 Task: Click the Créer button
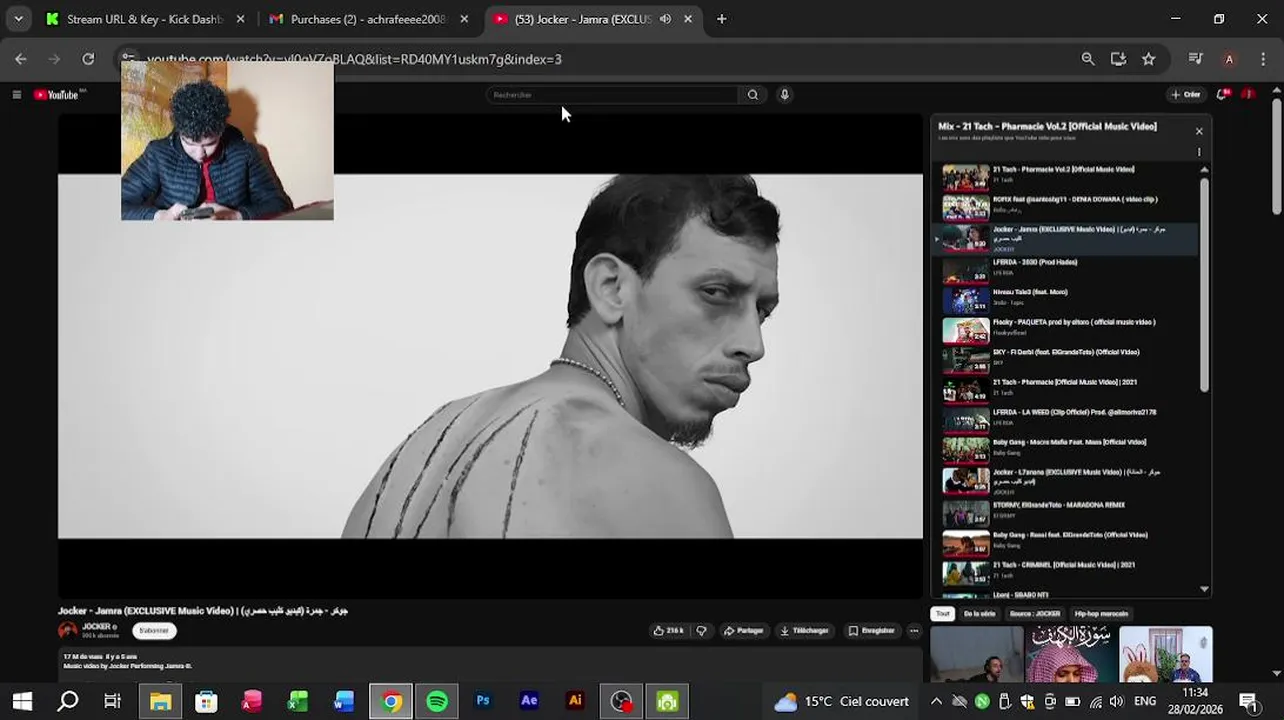pos(1186,94)
